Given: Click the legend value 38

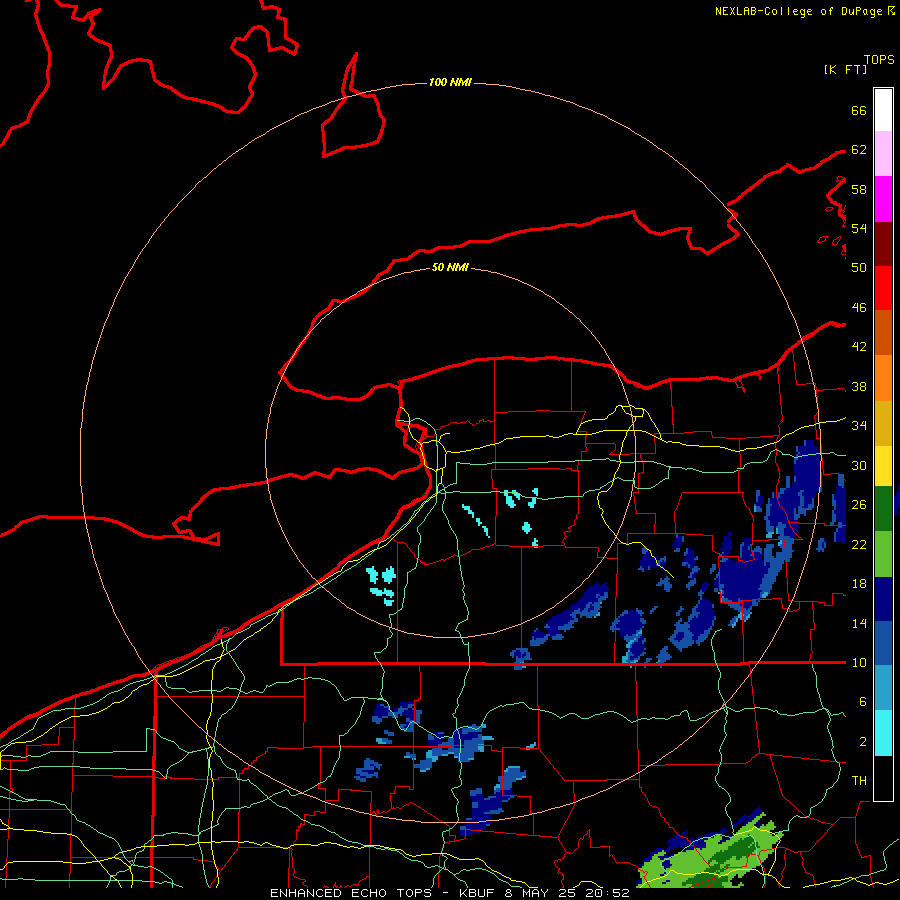Looking at the screenshot, I should tap(859, 387).
